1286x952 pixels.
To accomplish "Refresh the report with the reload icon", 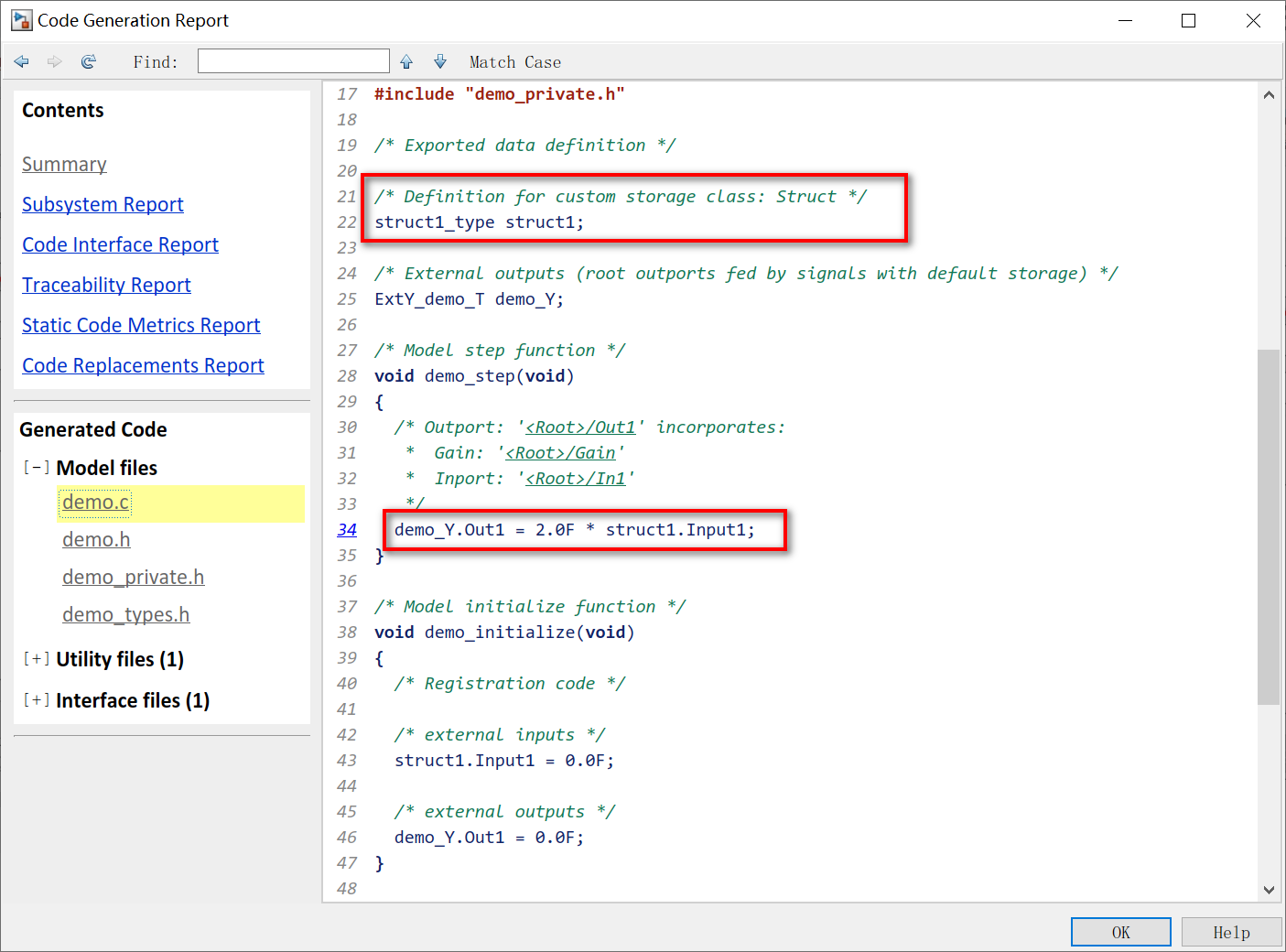I will [89, 61].
